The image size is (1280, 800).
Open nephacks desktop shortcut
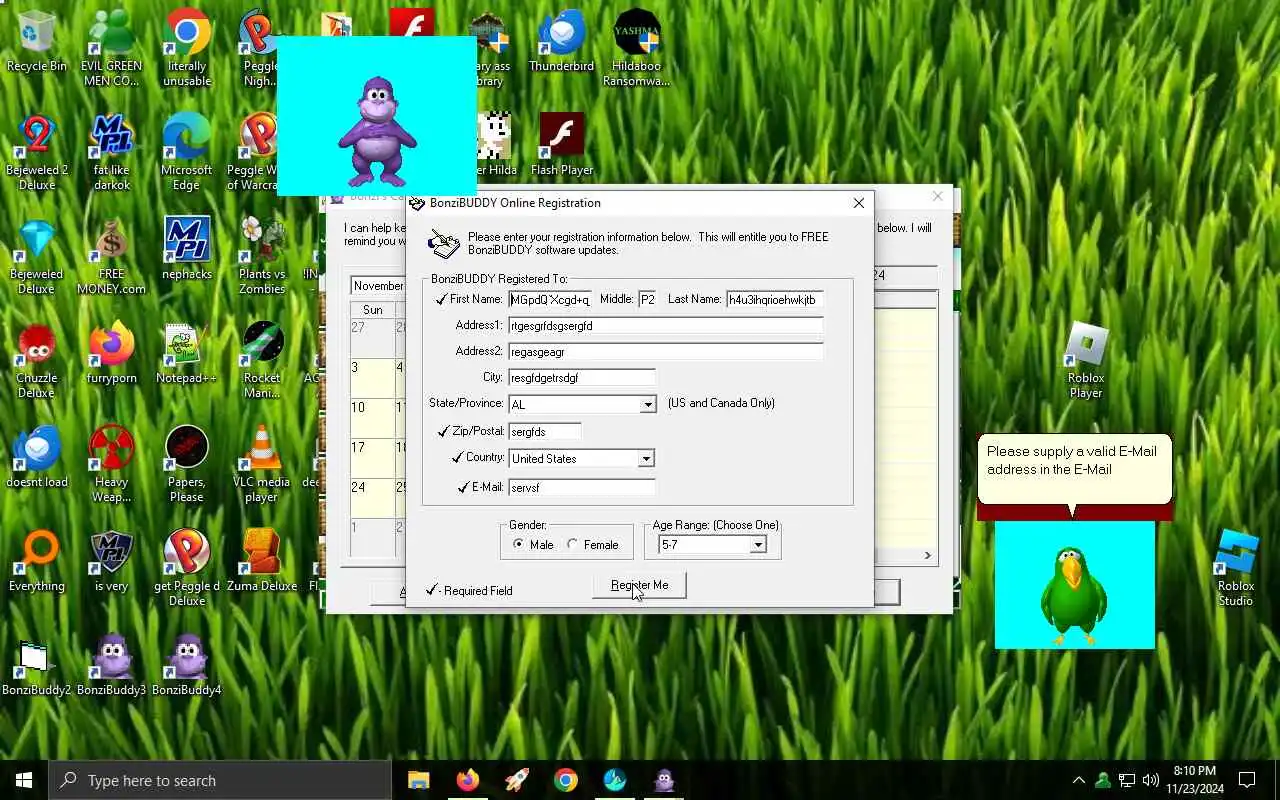(x=187, y=249)
